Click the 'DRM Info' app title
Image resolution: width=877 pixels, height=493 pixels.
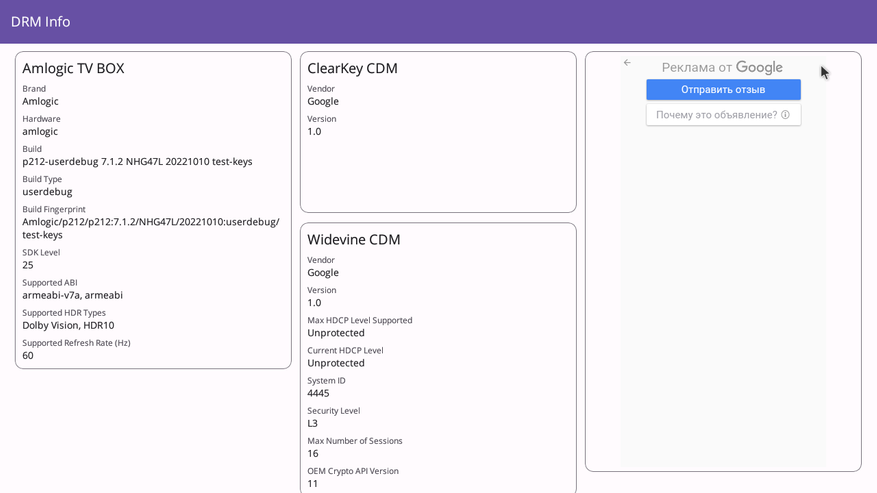point(40,22)
